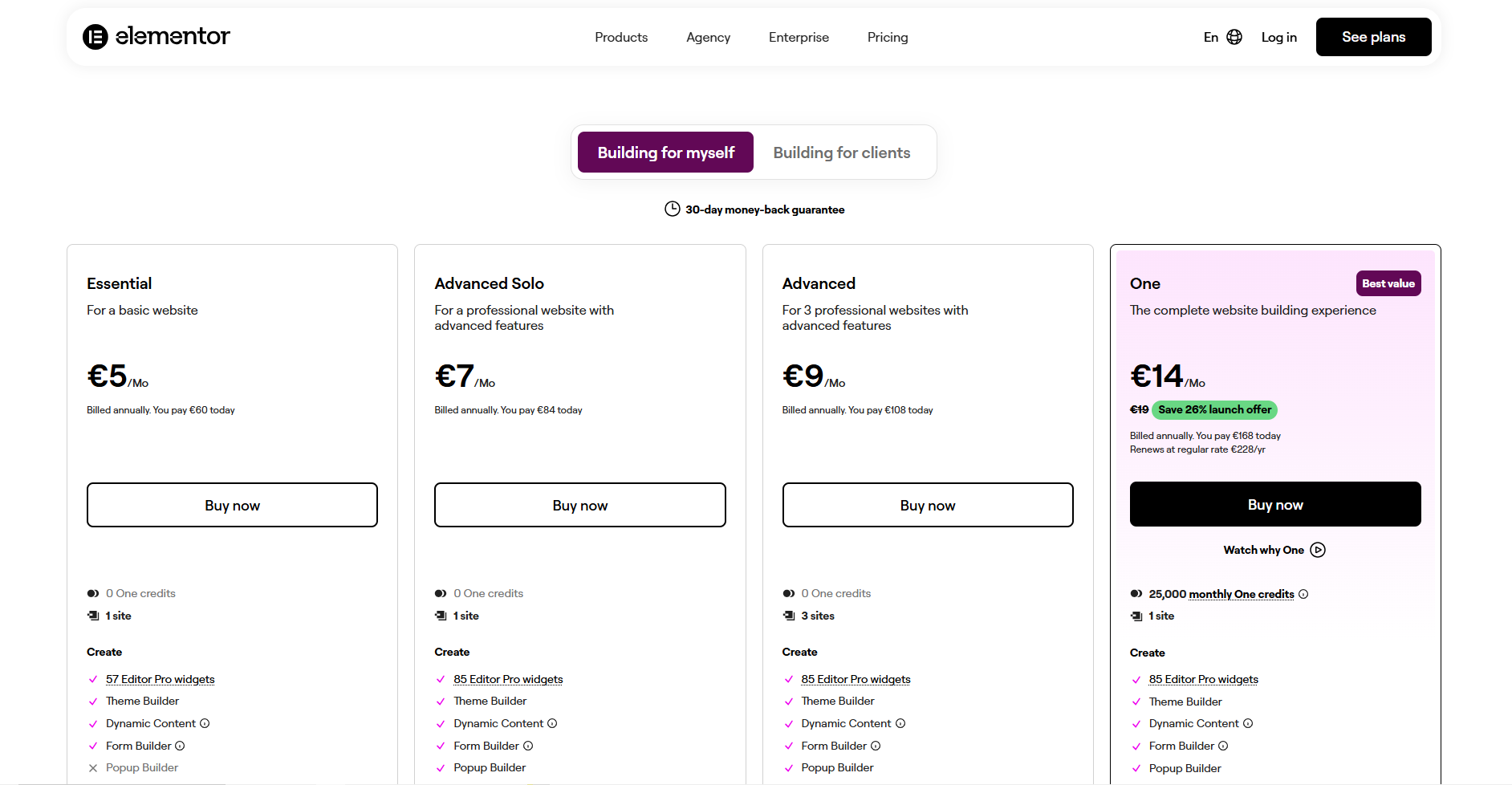This screenshot has height=785, width=1512.
Task: Click Form Builder info icon in Advanced Solo plan
Action: click(528, 746)
